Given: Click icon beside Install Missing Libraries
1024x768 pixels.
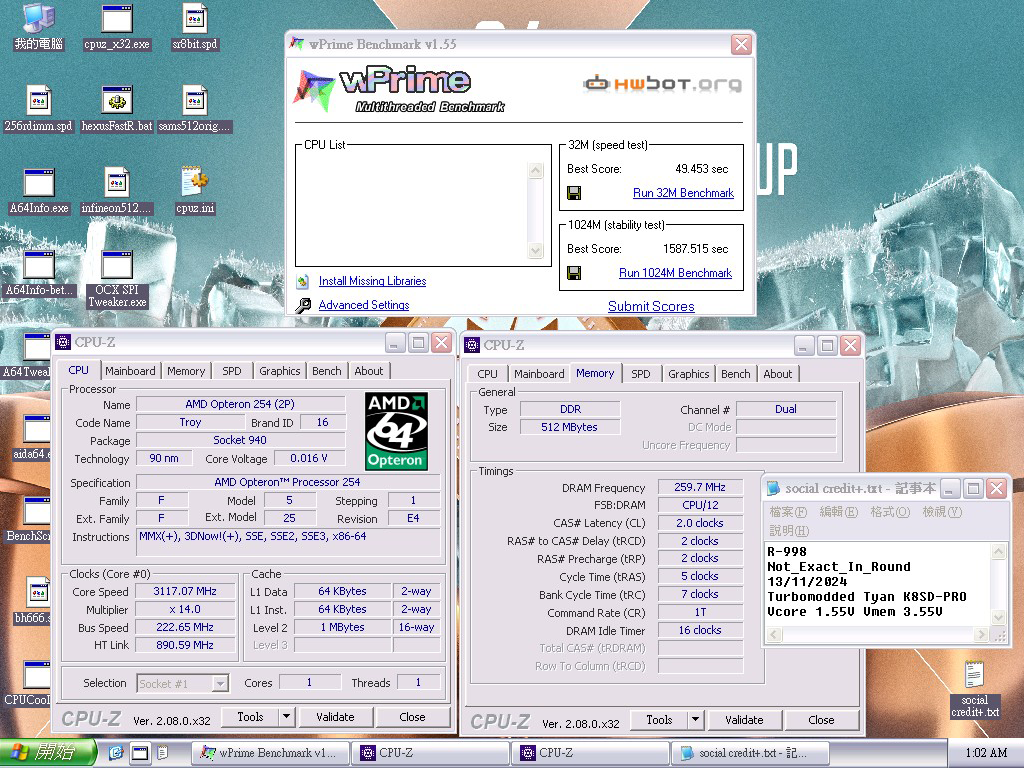Looking at the screenshot, I should (302, 281).
